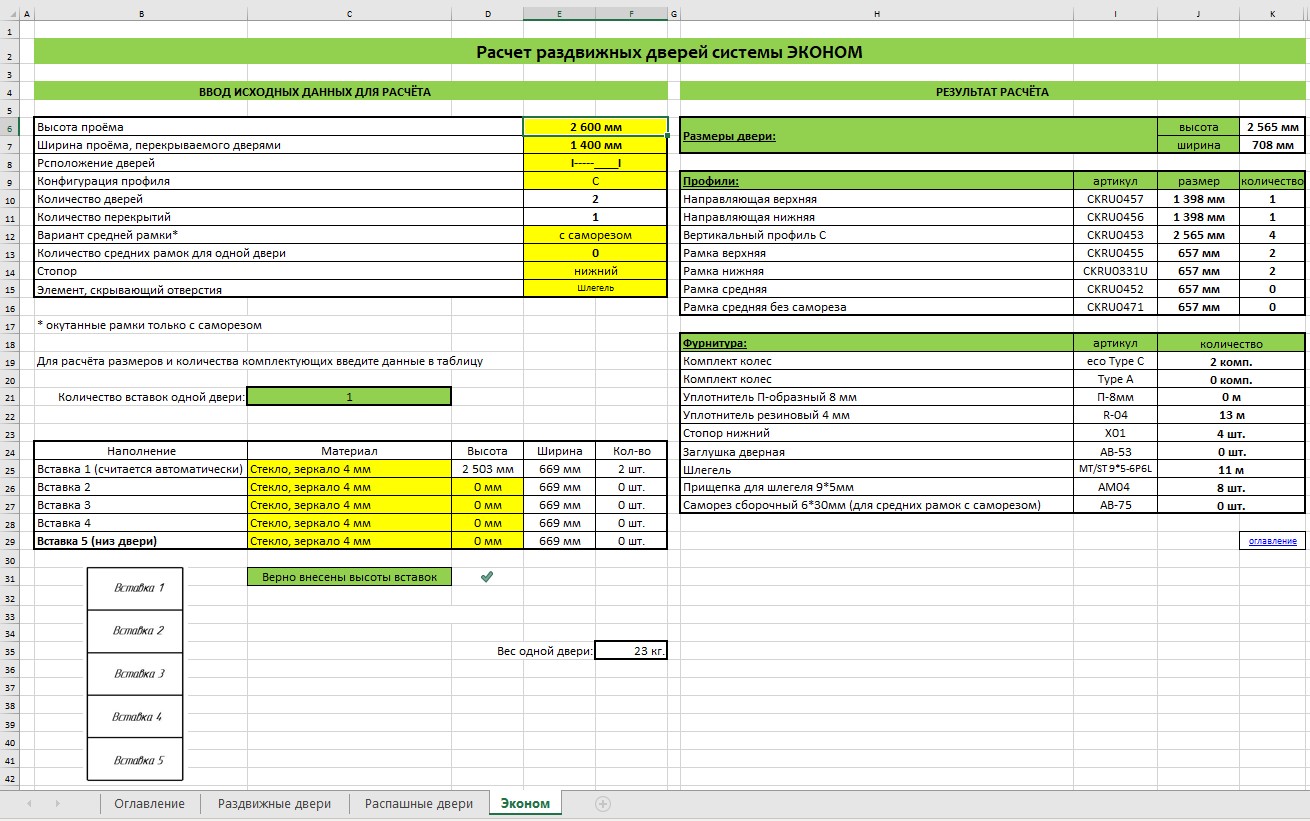Open material dropdown for Вставка 1
The width and height of the screenshot is (1310, 821).
[x=349, y=469]
